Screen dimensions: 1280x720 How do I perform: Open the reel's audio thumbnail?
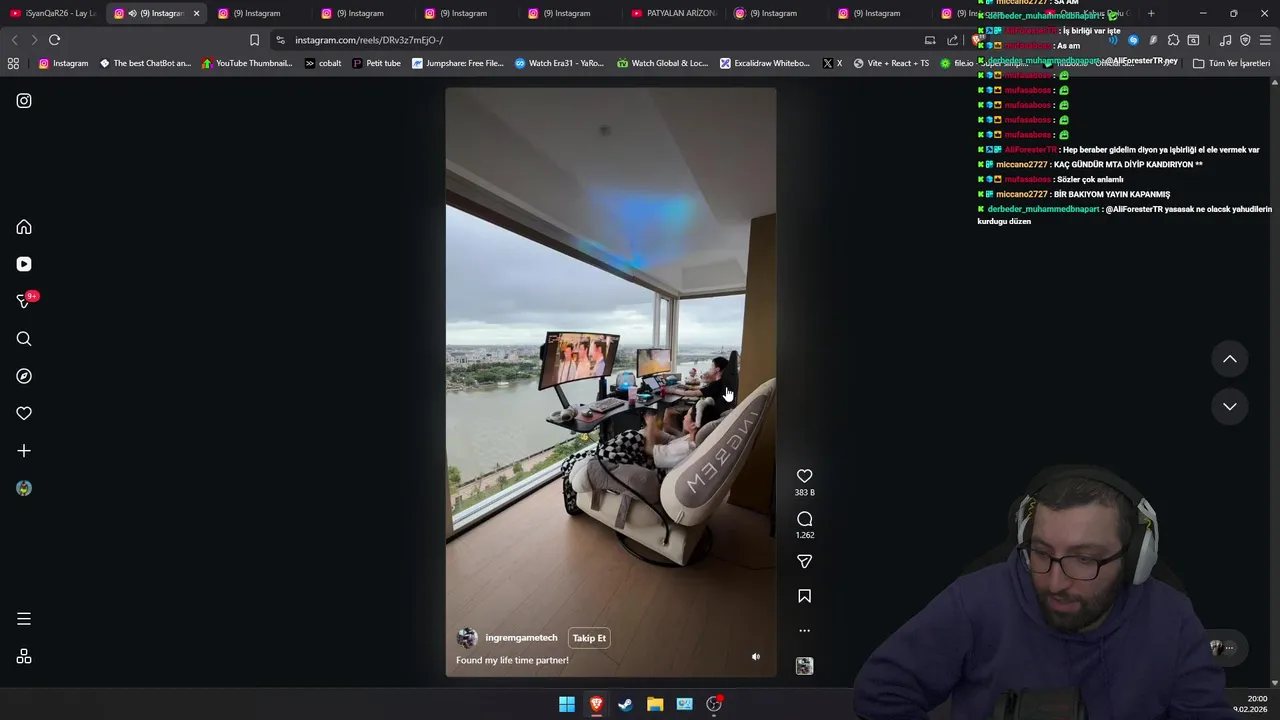coord(804,666)
